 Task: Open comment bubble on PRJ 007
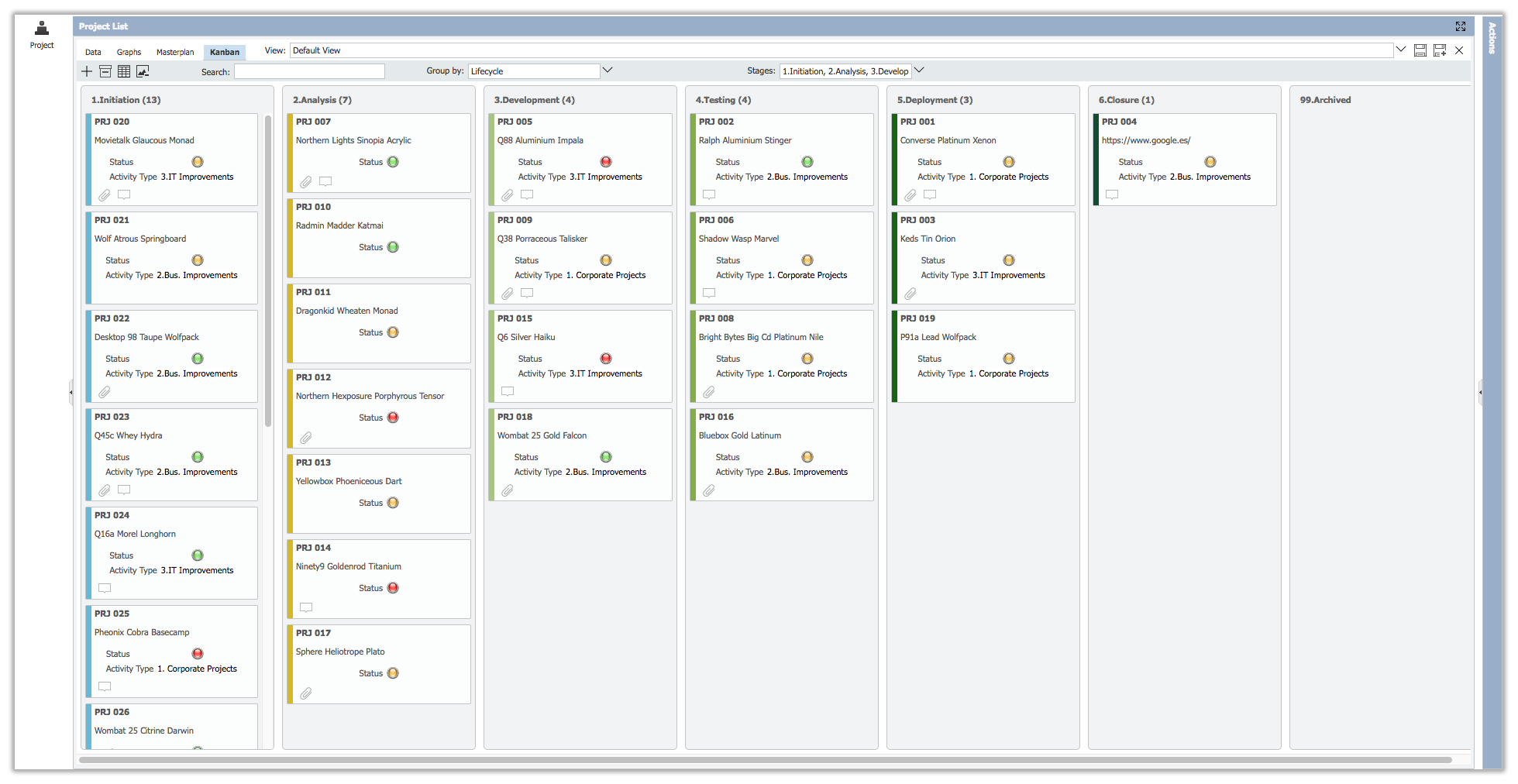pos(325,181)
